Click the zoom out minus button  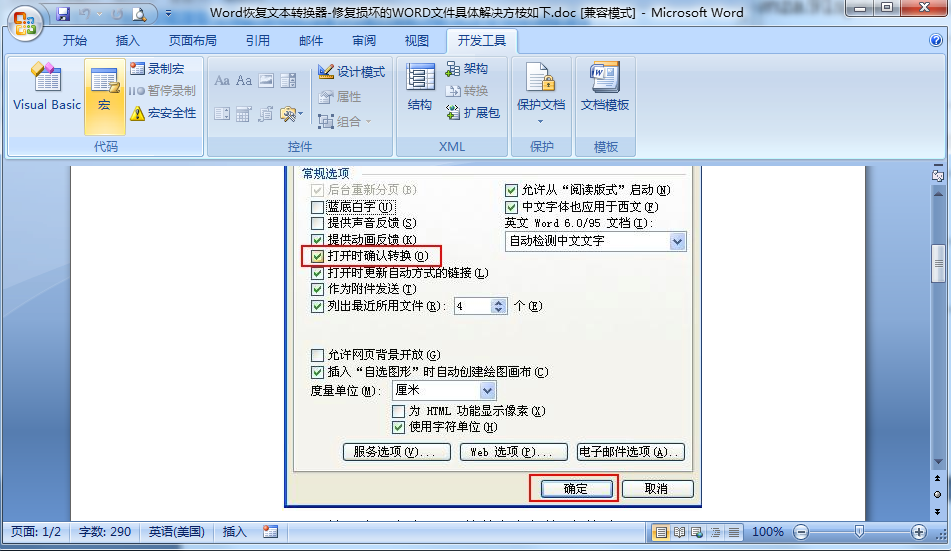point(801,532)
